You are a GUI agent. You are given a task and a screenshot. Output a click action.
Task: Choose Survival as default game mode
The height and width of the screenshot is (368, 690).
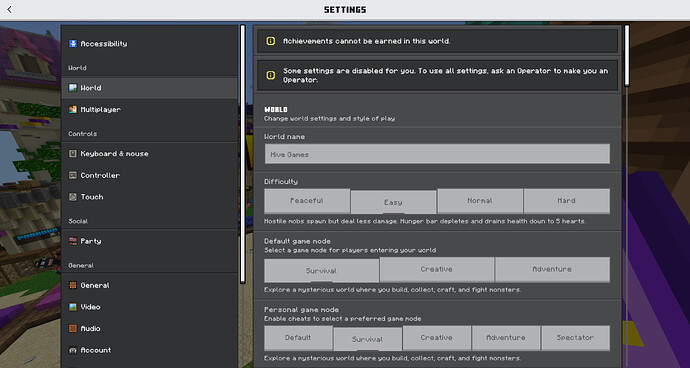click(x=321, y=270)
